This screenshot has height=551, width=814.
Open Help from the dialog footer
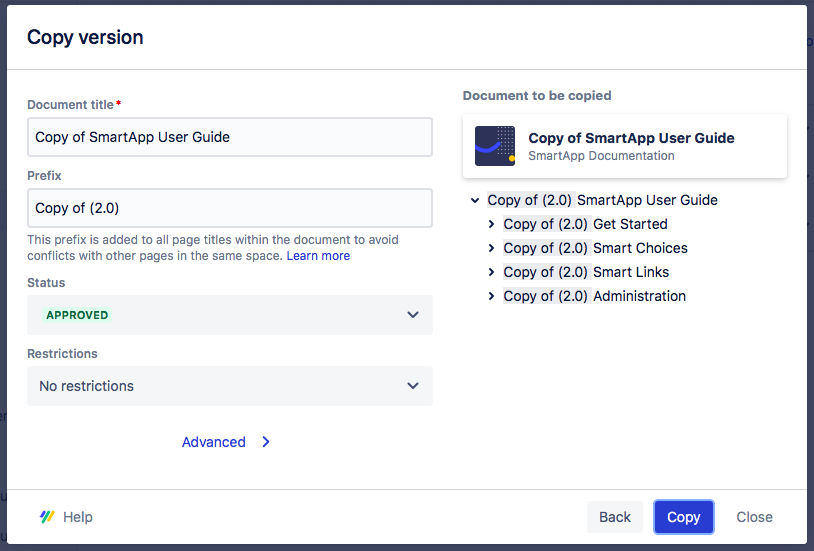(77, 517)
